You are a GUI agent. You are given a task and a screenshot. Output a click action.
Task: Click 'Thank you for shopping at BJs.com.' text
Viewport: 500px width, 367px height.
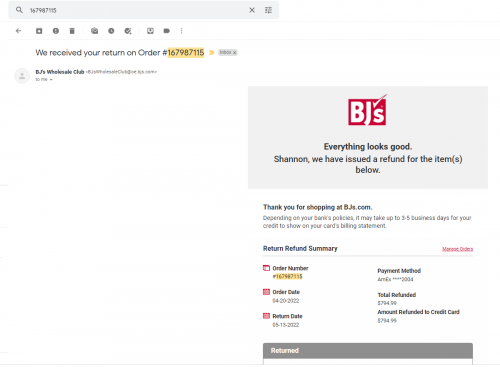(317, 207)
